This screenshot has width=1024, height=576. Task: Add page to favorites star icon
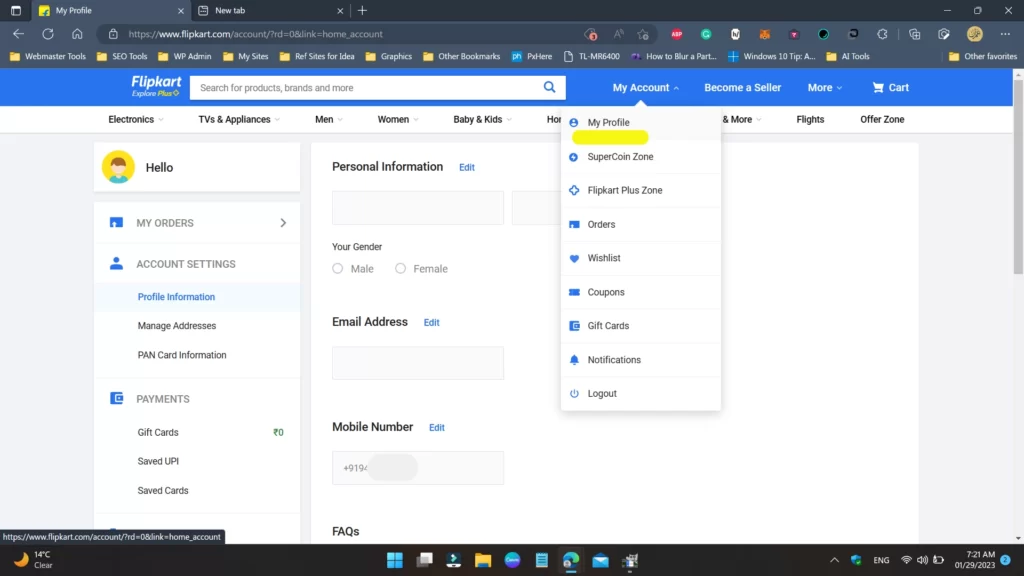(643, 34)
